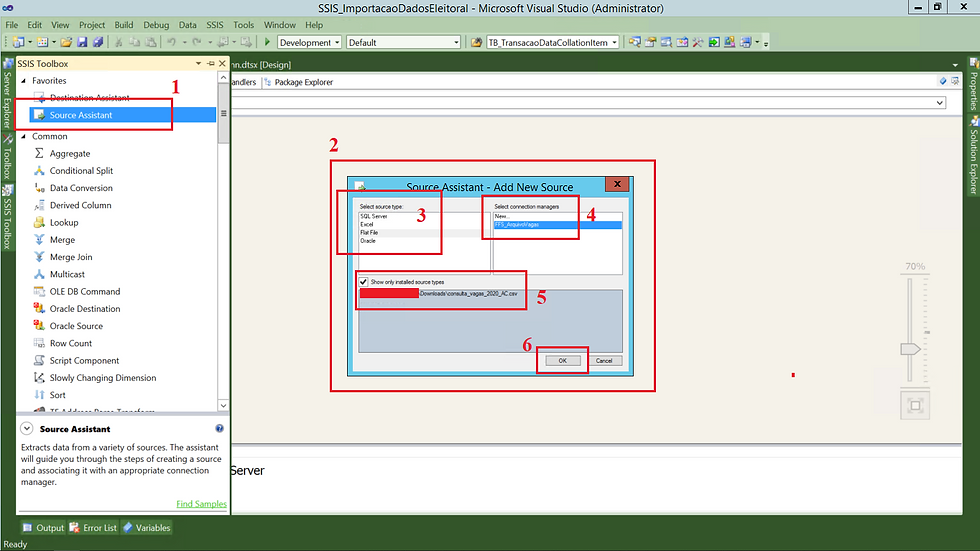Open the SSIS Toolbox window position menu
980x551 pixels.
(x=198, y=64)
